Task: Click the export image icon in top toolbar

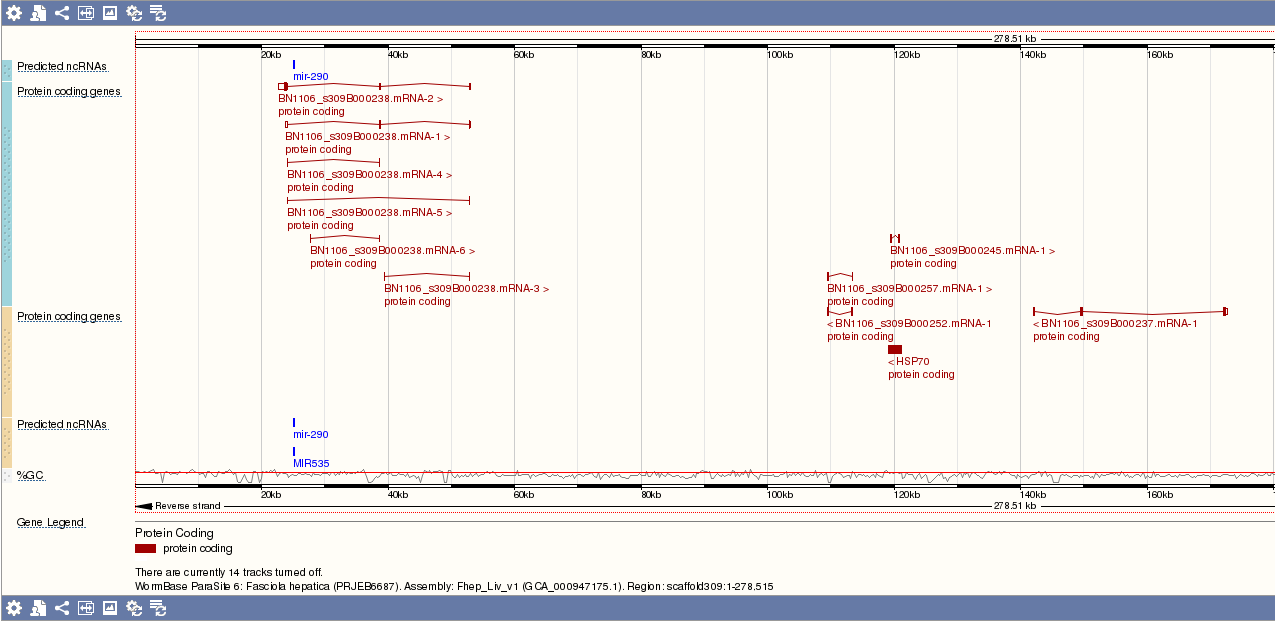Action: click(110, 13)
